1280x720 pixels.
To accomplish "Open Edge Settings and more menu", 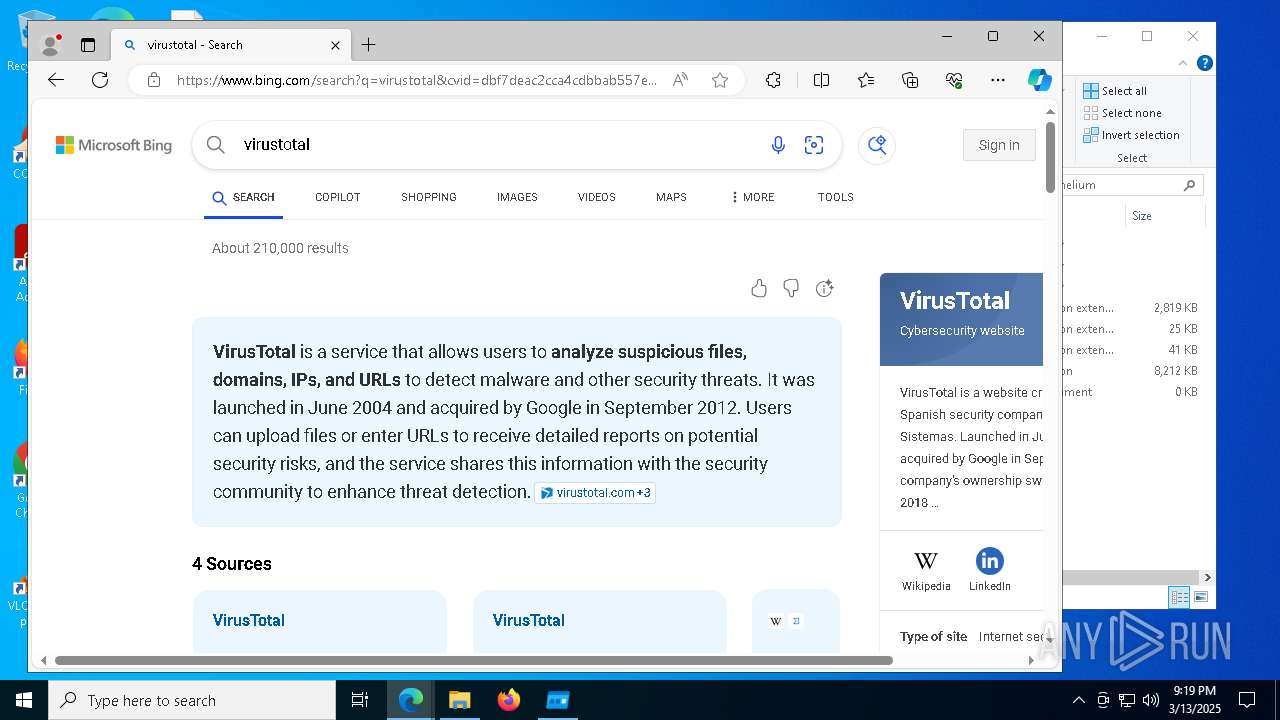I will click(x=997, y=80).
